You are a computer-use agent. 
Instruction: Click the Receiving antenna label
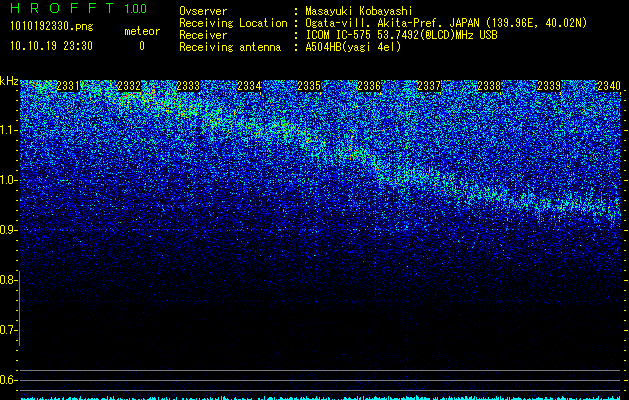click(230, 47)
